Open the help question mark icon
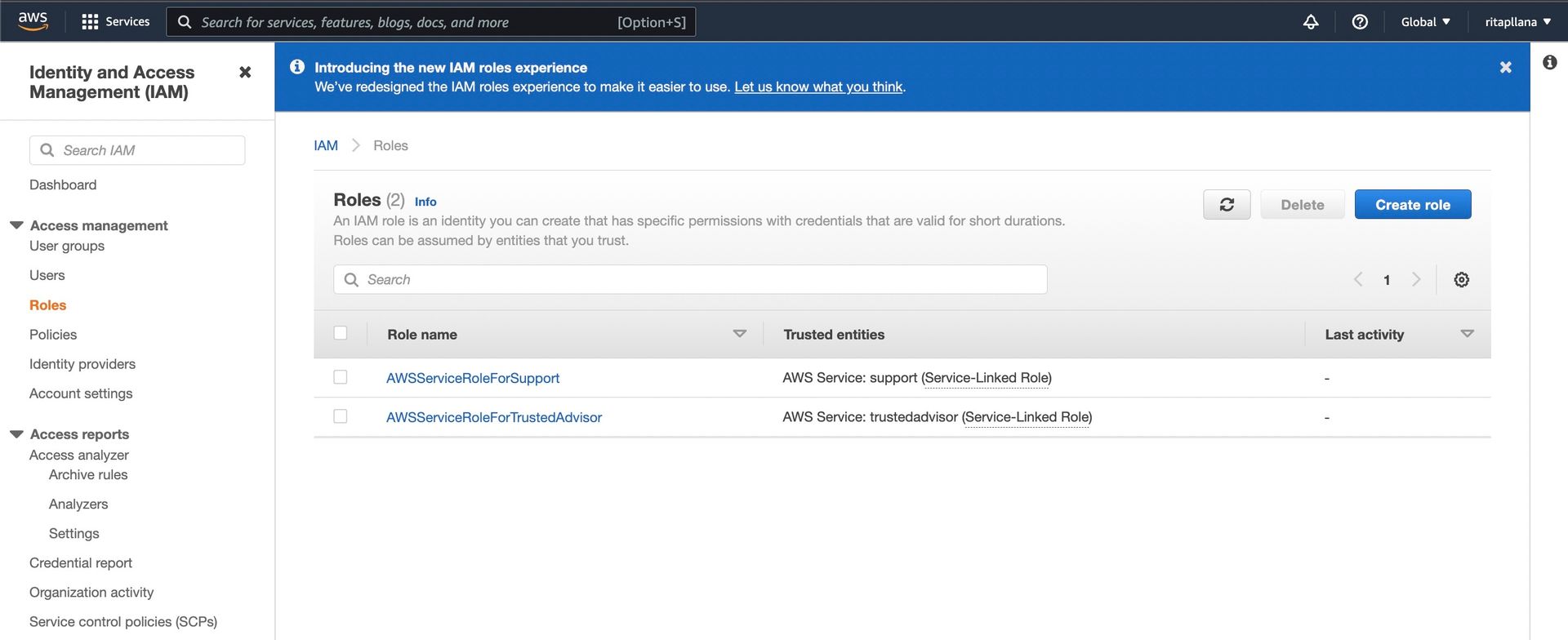This screenshot has height=640, width=1568. coord(1360,22)
